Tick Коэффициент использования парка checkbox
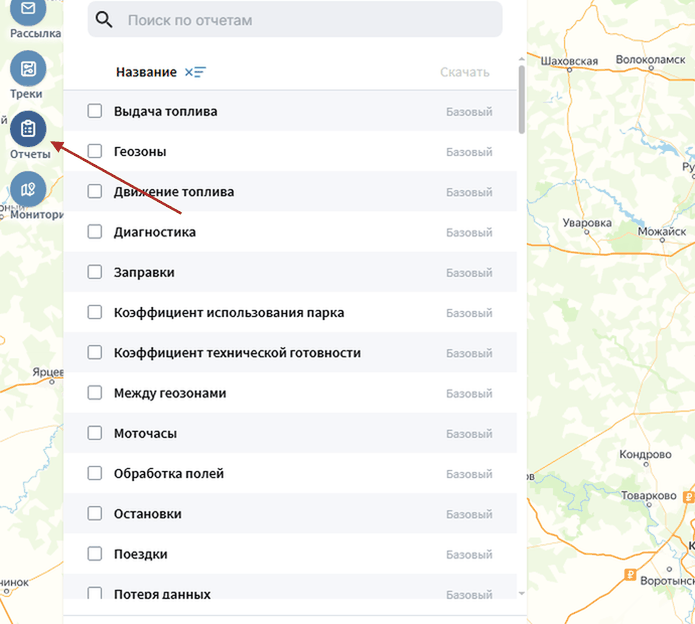Viewport: 695px width, 624px height. click(94, 312)
